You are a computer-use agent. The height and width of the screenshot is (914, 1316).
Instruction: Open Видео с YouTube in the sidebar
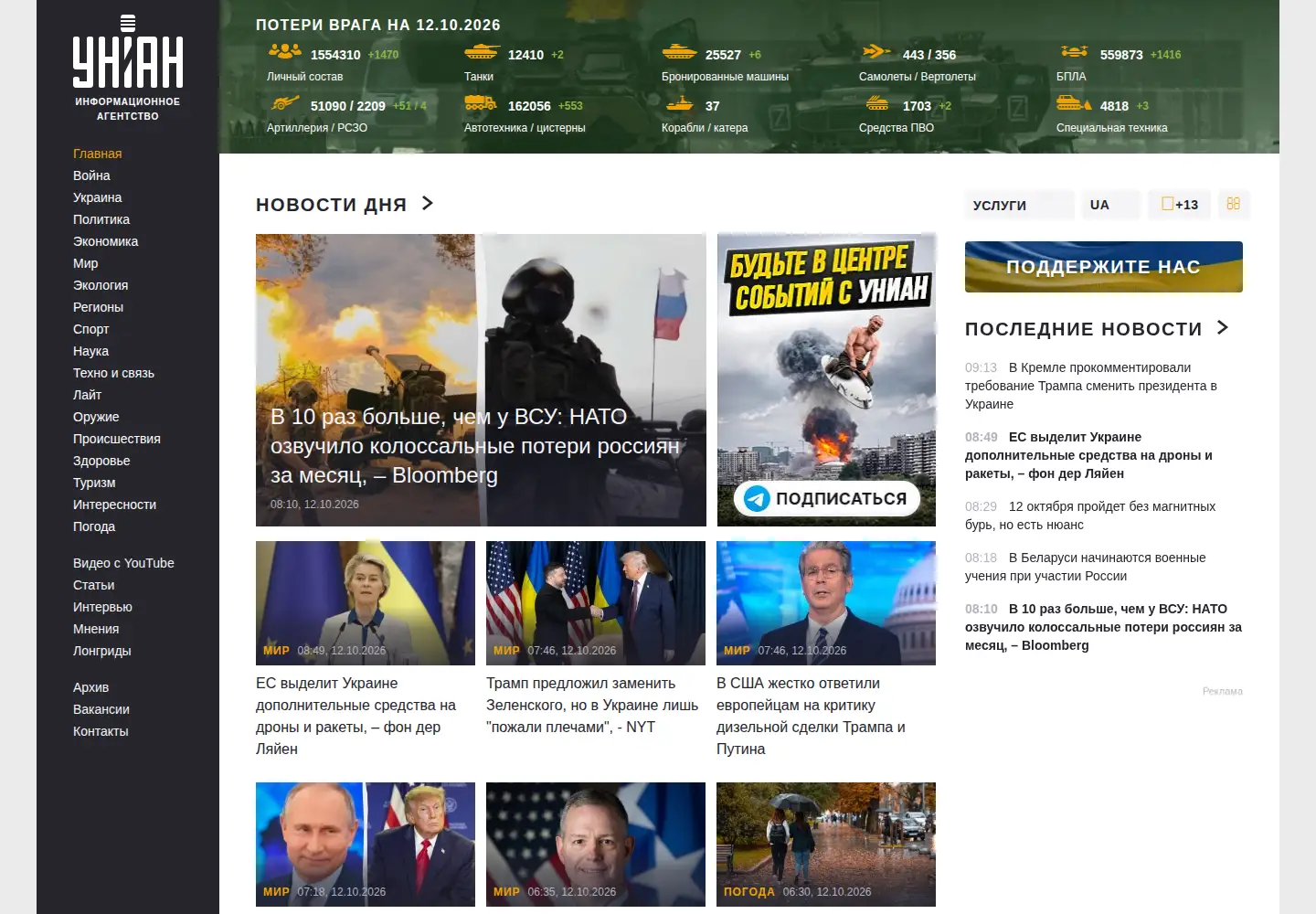click(x=123, y=563)
